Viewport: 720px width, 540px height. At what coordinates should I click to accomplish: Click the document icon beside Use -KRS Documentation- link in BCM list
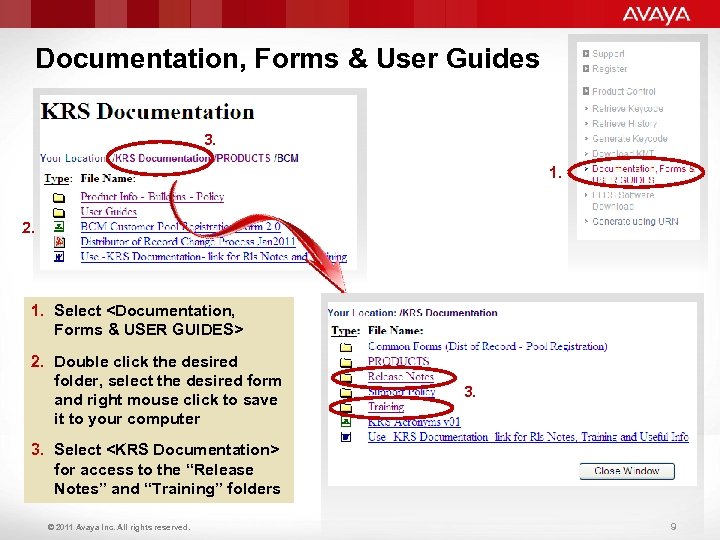(x=59, y=257)
